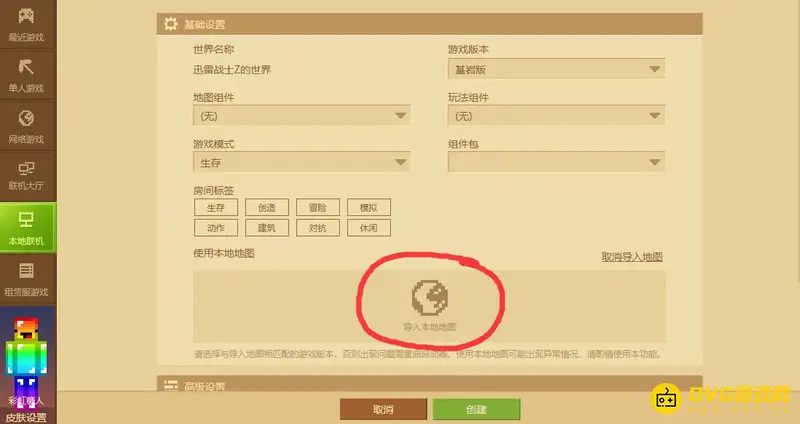Open the 游戏版本 dropdown showing 基岩版

click(x=557, y=69)
